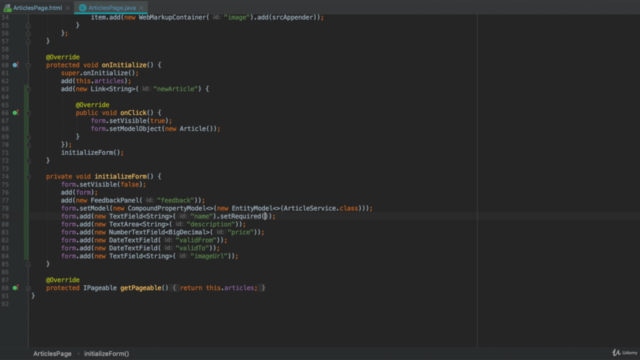The image size is (640, 360).
Task: Click line number 71 in the gutter
Action: [5, 153]
